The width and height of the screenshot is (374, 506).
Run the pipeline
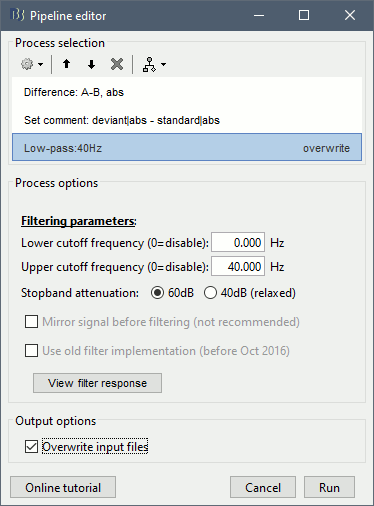point(329,487)
